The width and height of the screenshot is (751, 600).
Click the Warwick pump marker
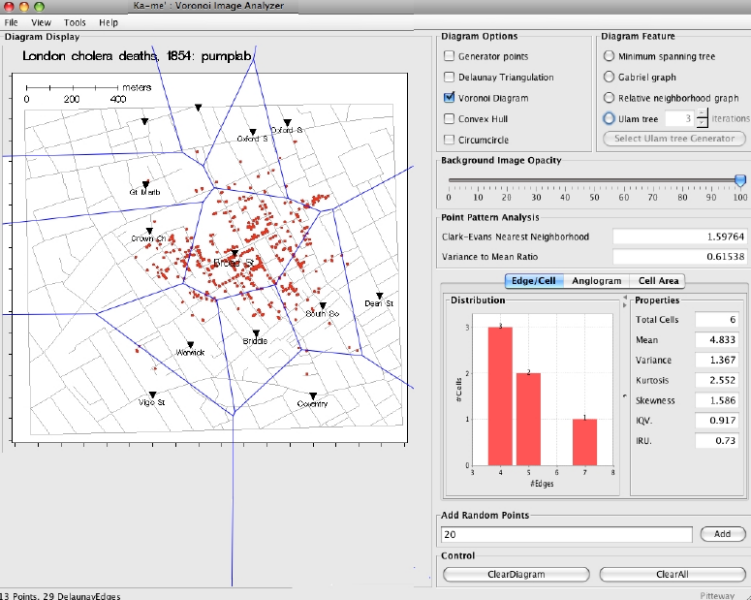[190, 343]
